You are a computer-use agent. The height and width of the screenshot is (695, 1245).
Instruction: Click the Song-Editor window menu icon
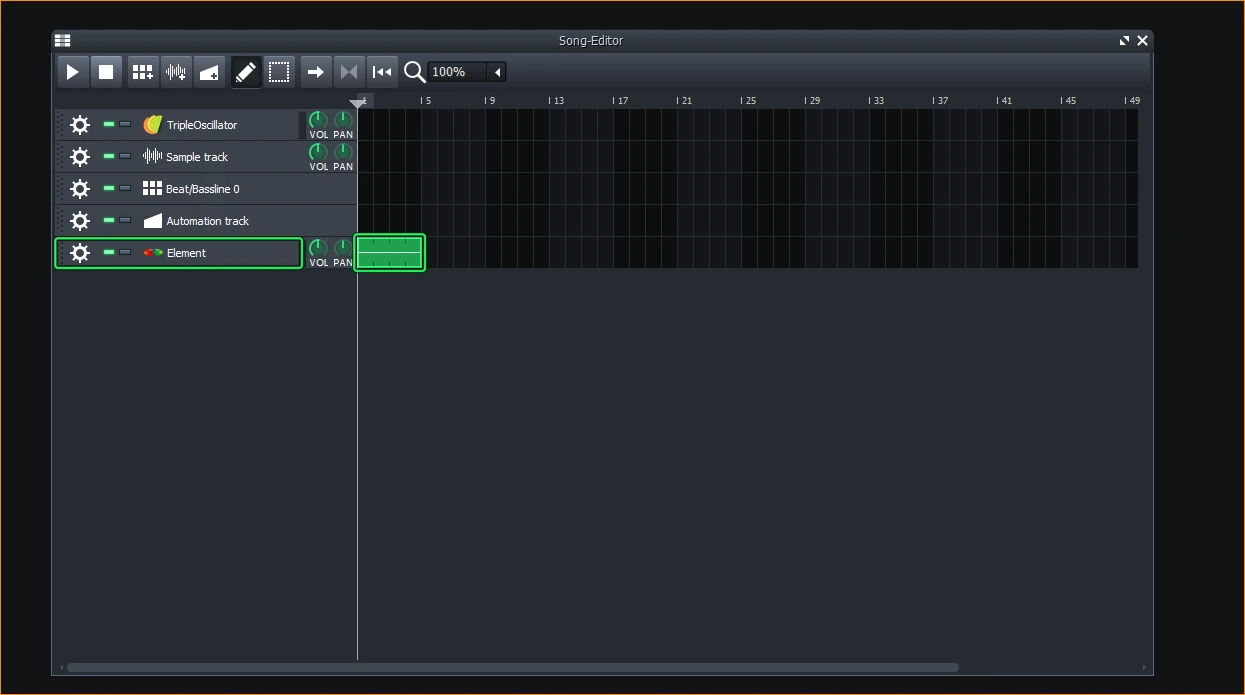click(x=63, y=41)
